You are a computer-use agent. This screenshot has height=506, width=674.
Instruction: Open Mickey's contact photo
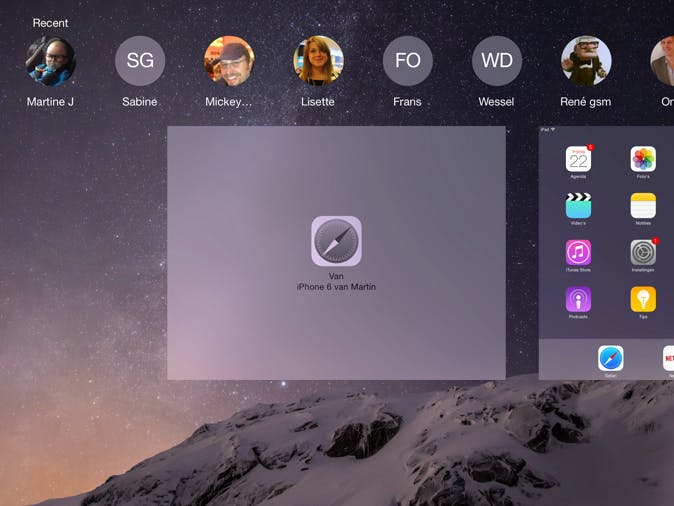[229, 61]
